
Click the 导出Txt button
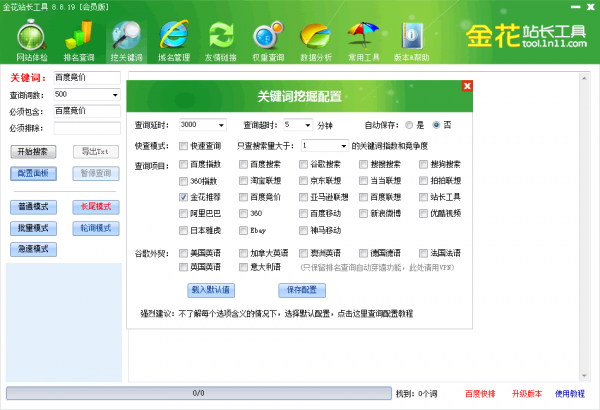(96, 152)
